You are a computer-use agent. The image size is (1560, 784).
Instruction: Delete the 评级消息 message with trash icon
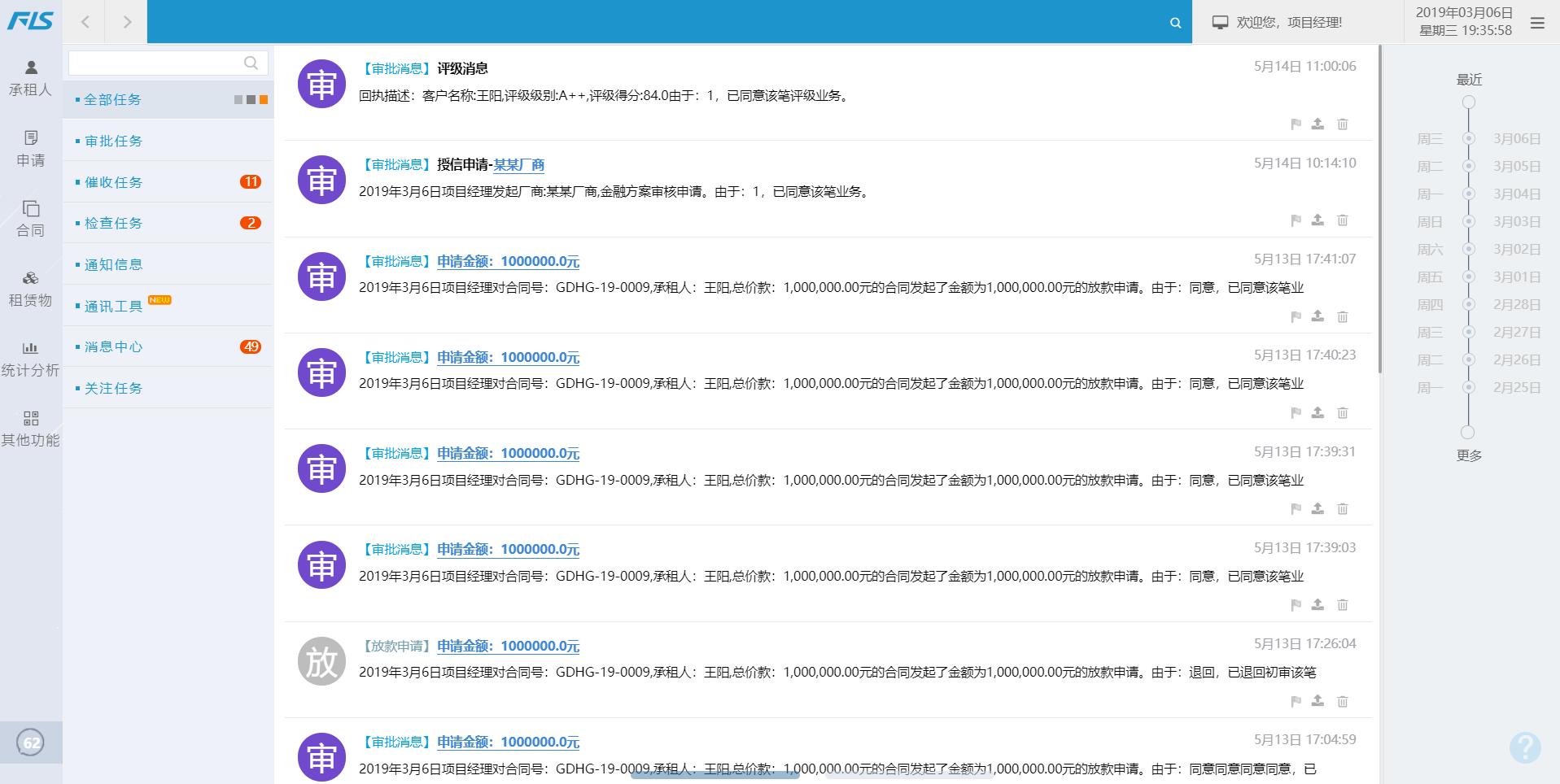(x=1343, y=124)
